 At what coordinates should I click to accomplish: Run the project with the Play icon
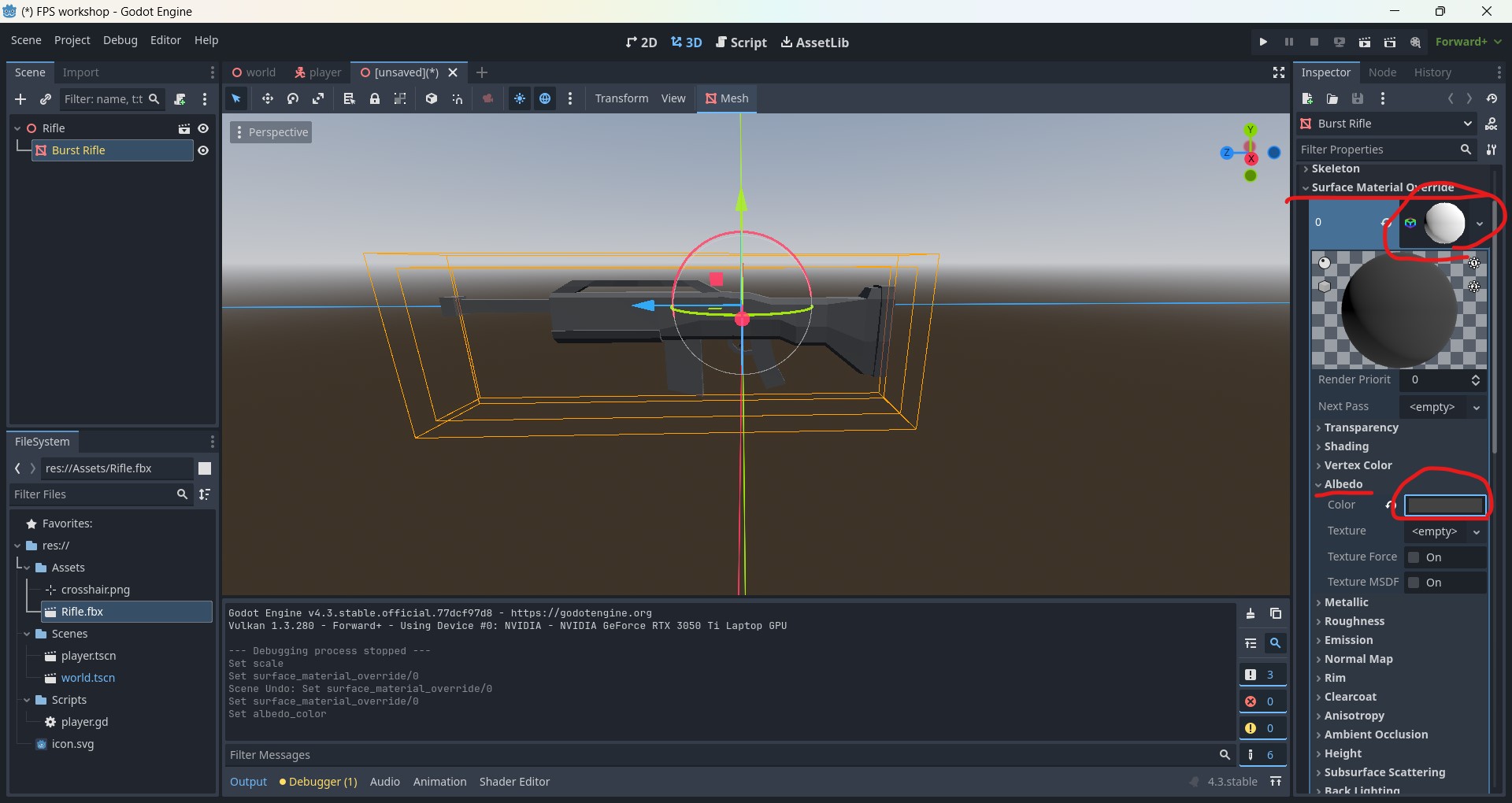click(x=1262, y=42)
